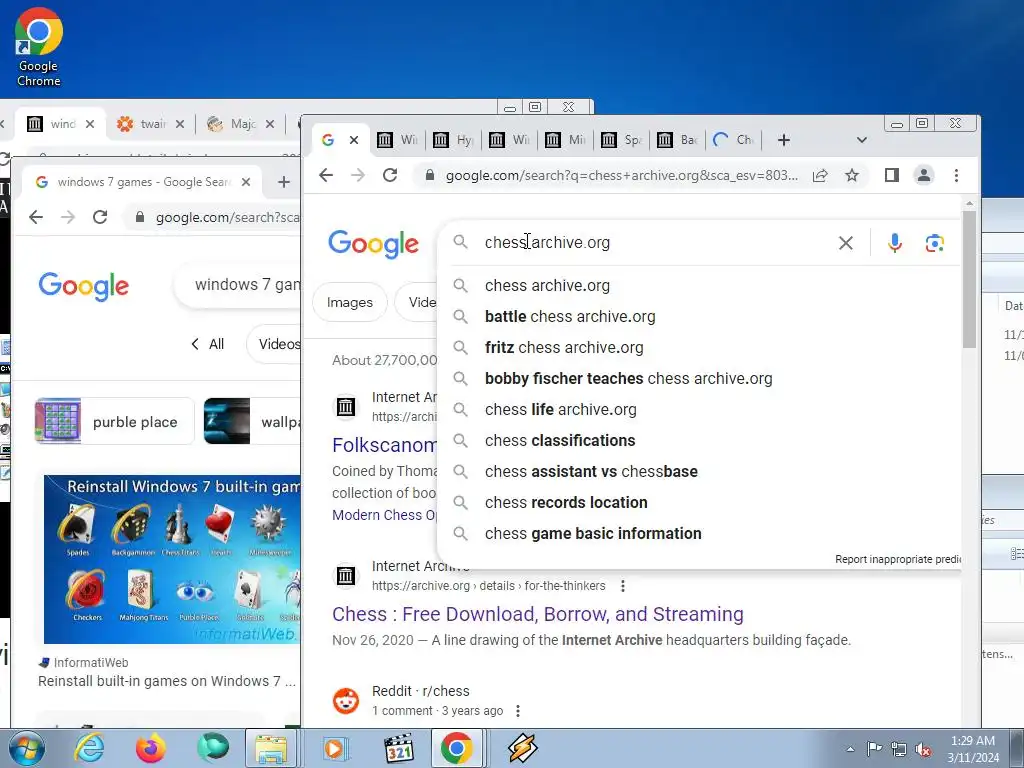Image resolution: width=1024 pixels, height=768 pixels.
Task: Switch to 'Ba' archive tab in front Chrome
Action: pos(678,140)
